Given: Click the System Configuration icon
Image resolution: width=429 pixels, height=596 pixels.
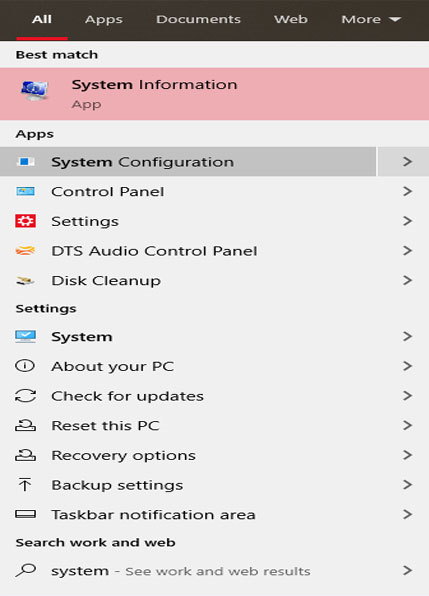Looking at the screenshot, I should [25, 162].
